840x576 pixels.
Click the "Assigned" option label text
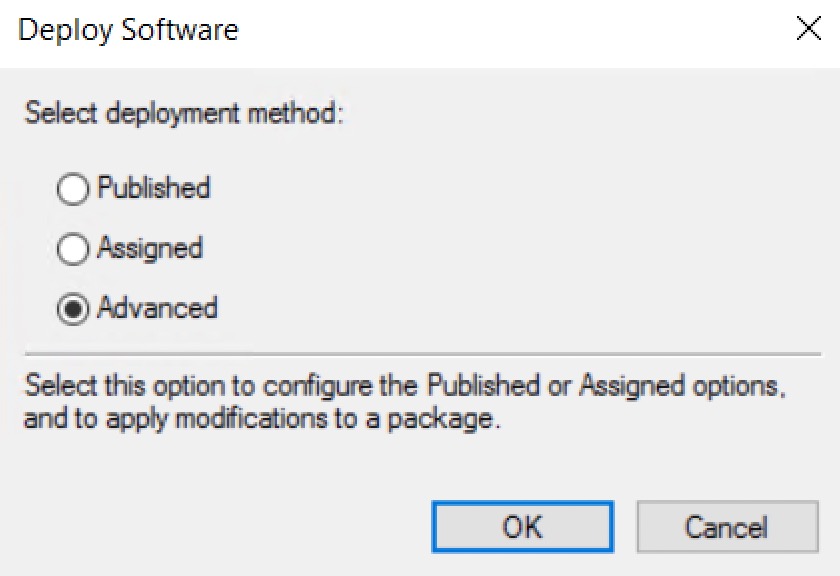point(150,248)
